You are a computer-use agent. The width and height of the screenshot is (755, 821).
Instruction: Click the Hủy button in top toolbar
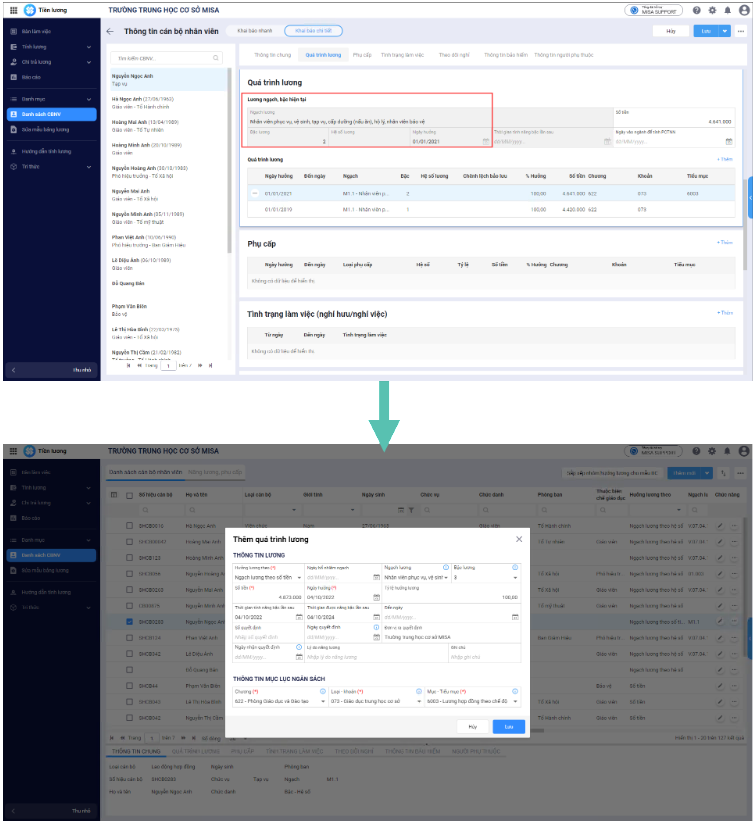(671, 31)
